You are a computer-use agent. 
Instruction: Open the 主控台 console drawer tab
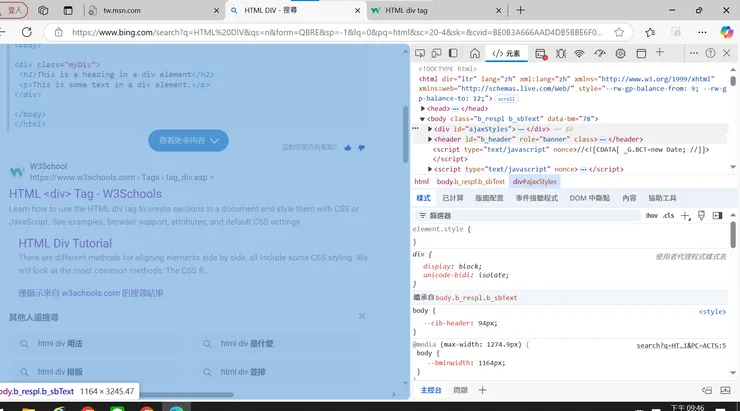[431, 390]
